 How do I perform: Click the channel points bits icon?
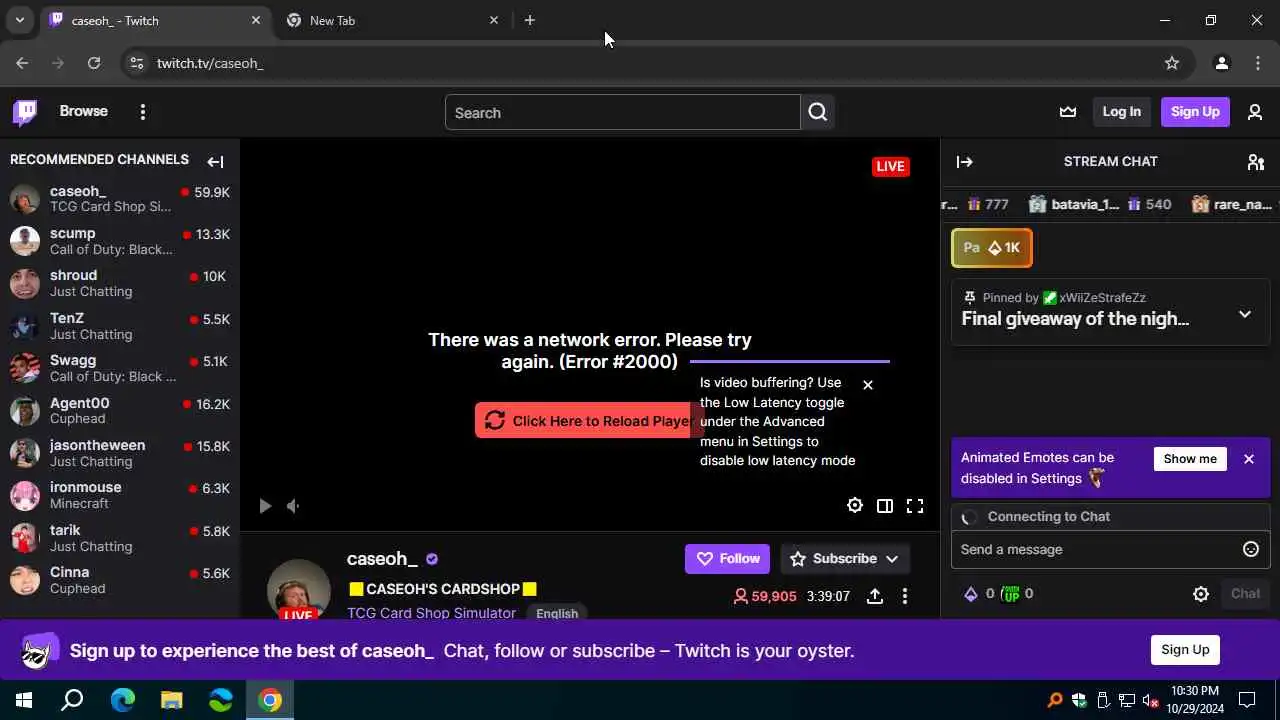(x=970, y=594)
